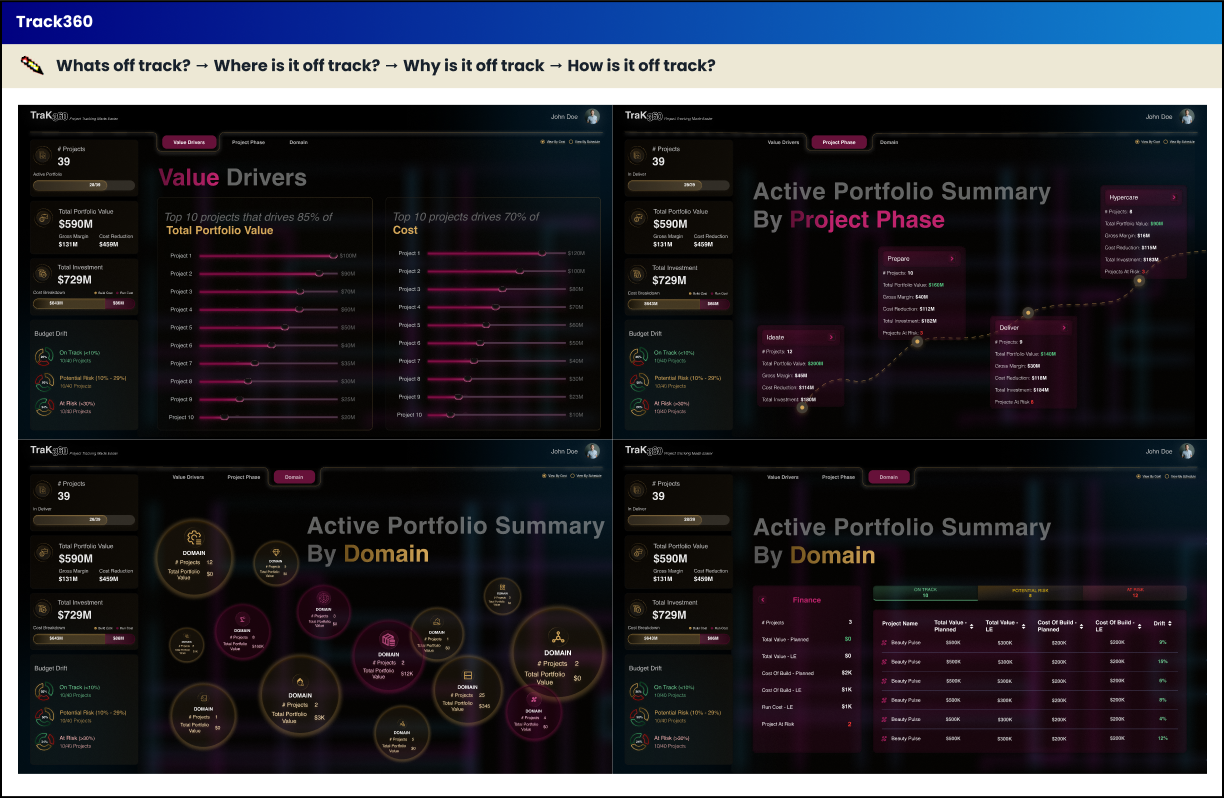
Task: Open On Track donut icon in Project Phase panel
Action: click(637, 356)
